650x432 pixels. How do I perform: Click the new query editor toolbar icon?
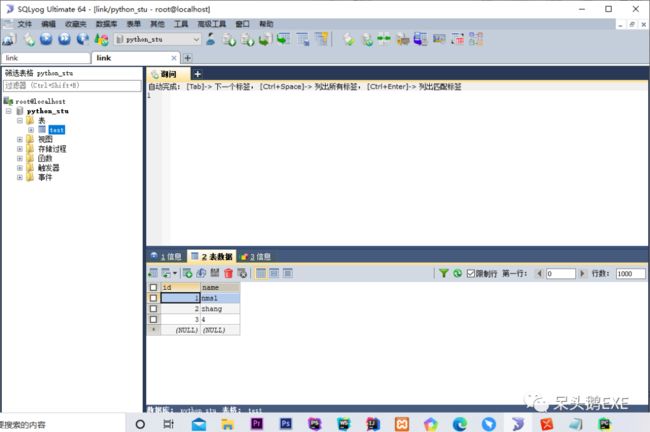coord(29,39)
